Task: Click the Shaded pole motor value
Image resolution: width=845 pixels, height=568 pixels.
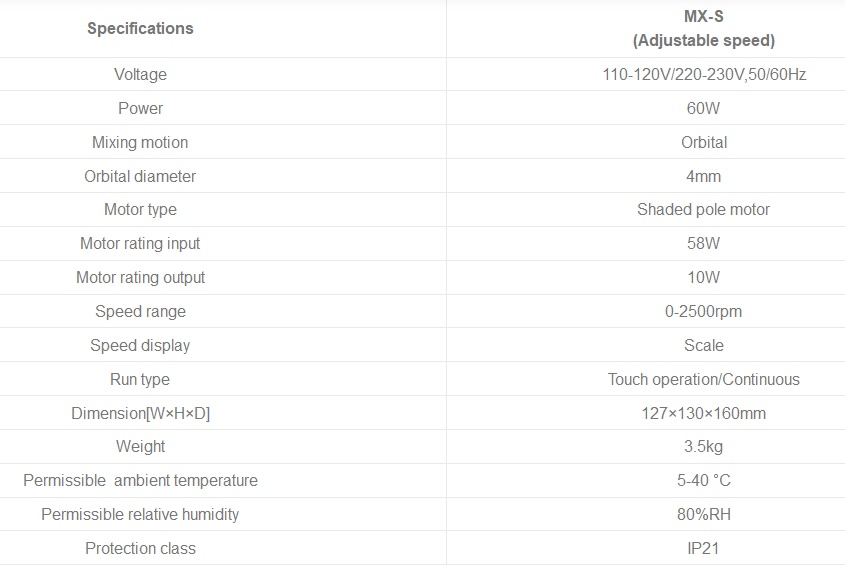Action: pyautogui.click(x=703, y=210)
